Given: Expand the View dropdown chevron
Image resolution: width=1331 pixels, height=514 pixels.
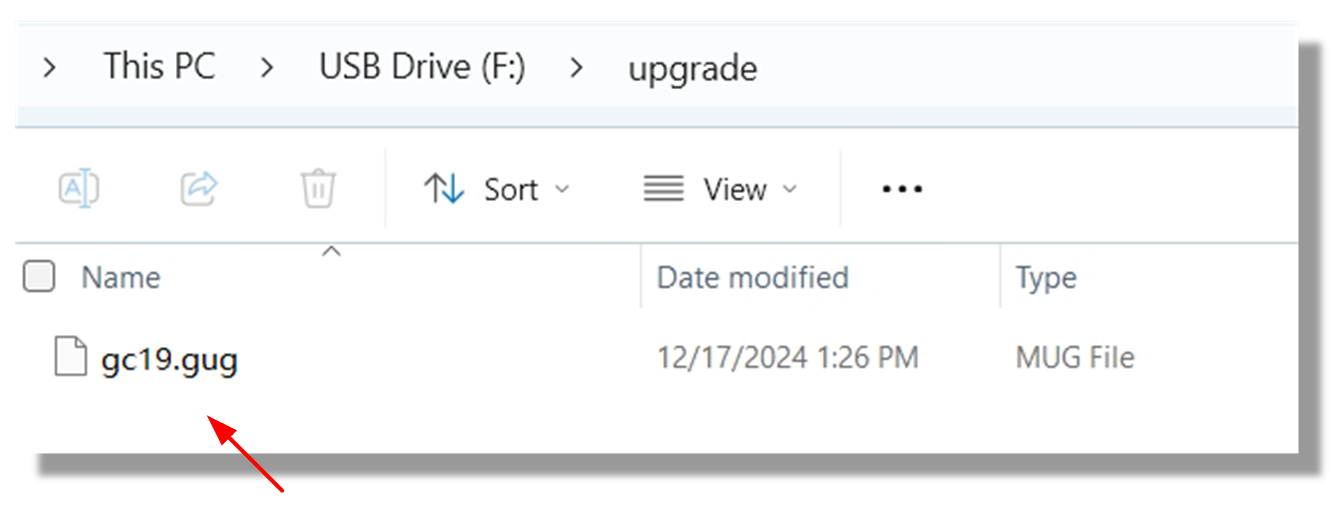Looking at the screenshot, I should (789, 189).
